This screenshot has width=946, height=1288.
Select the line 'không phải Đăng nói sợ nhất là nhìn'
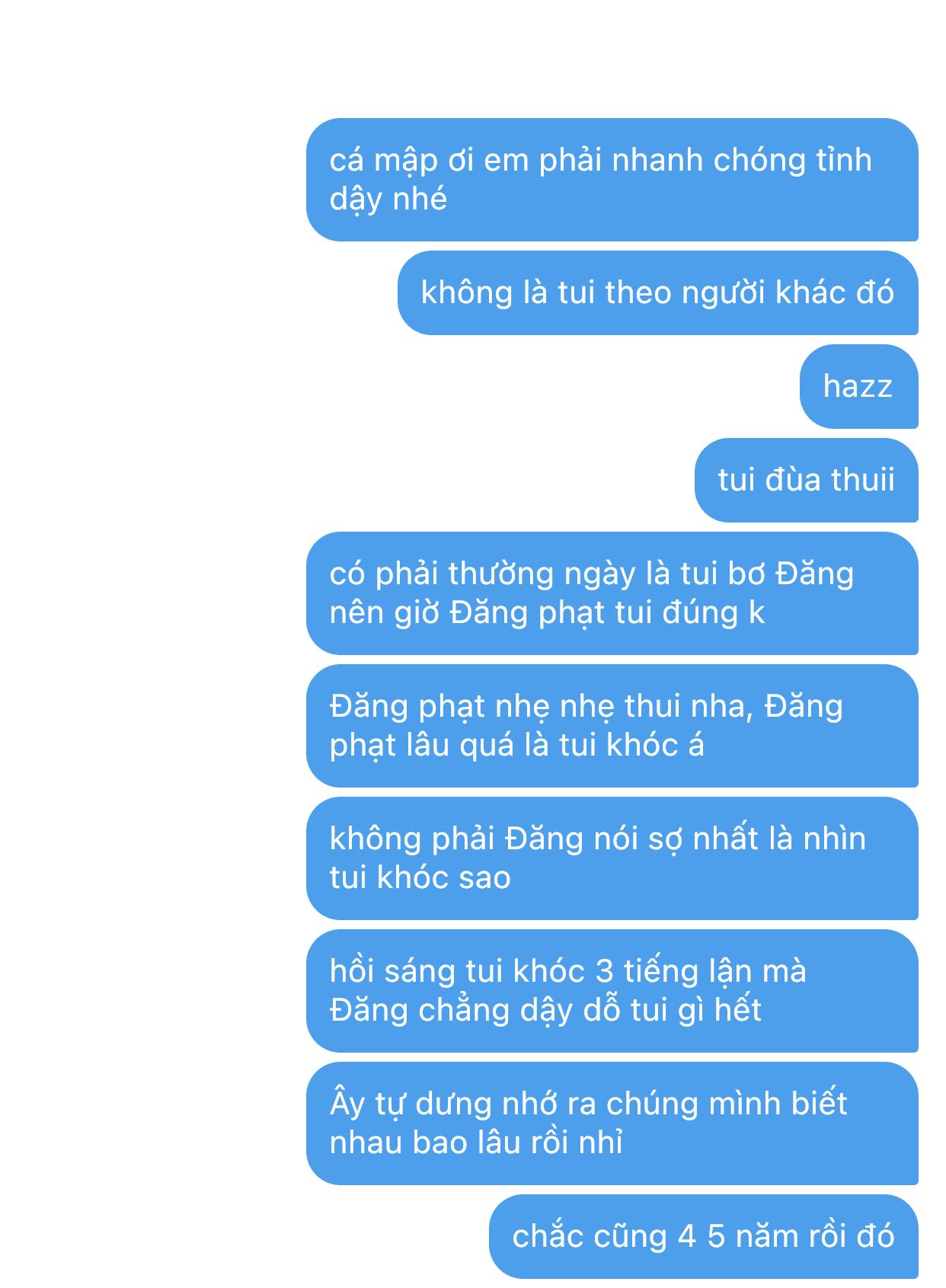click(597, 839)
